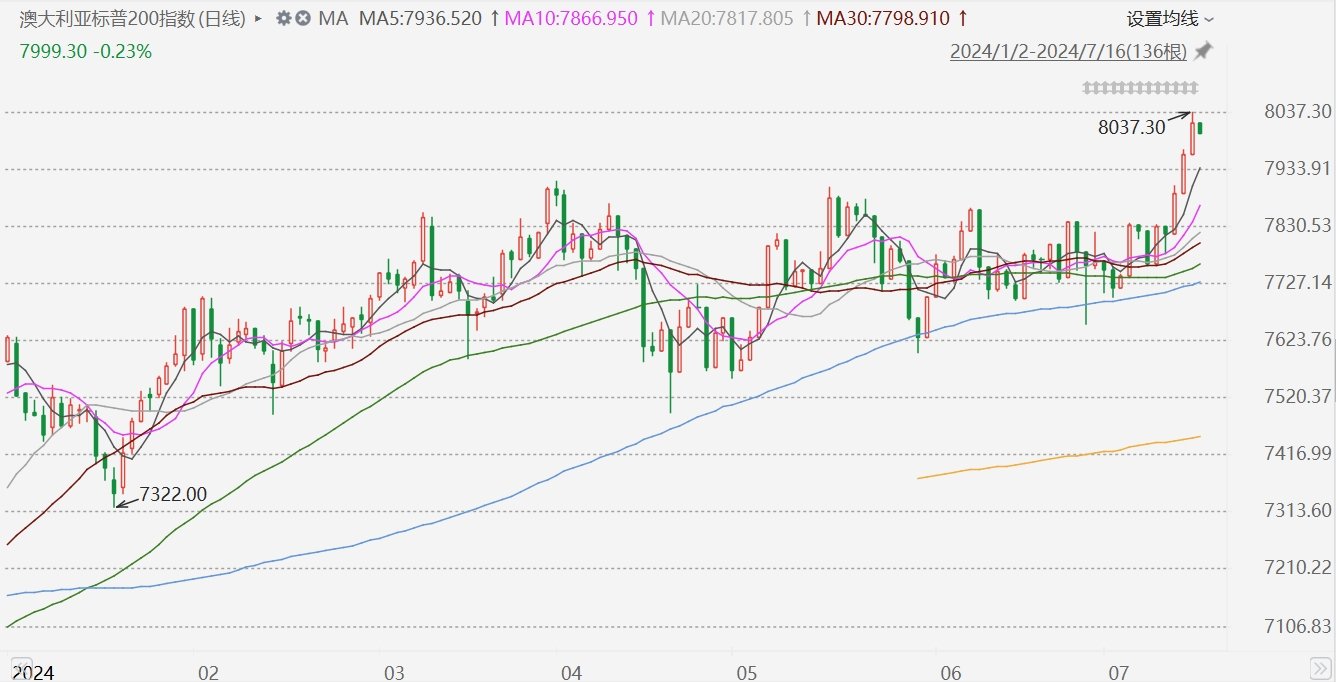
Task: Click the scroll-left double-chevron at the bottom left
Action: coord(16,667)
